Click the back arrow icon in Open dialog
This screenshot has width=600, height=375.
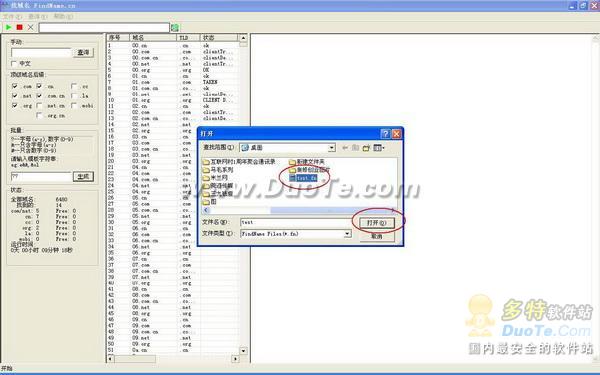coord(345,148)
